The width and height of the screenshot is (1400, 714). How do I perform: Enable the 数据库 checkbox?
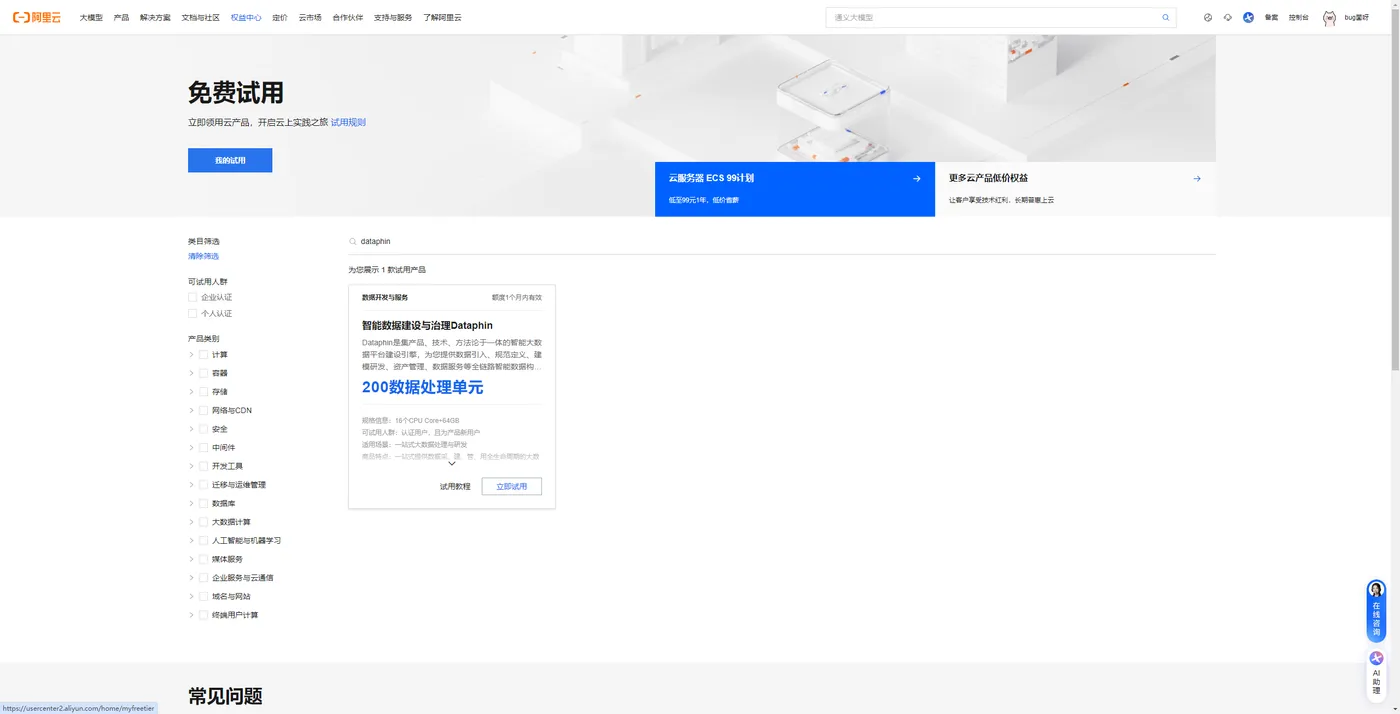point(204,503)
